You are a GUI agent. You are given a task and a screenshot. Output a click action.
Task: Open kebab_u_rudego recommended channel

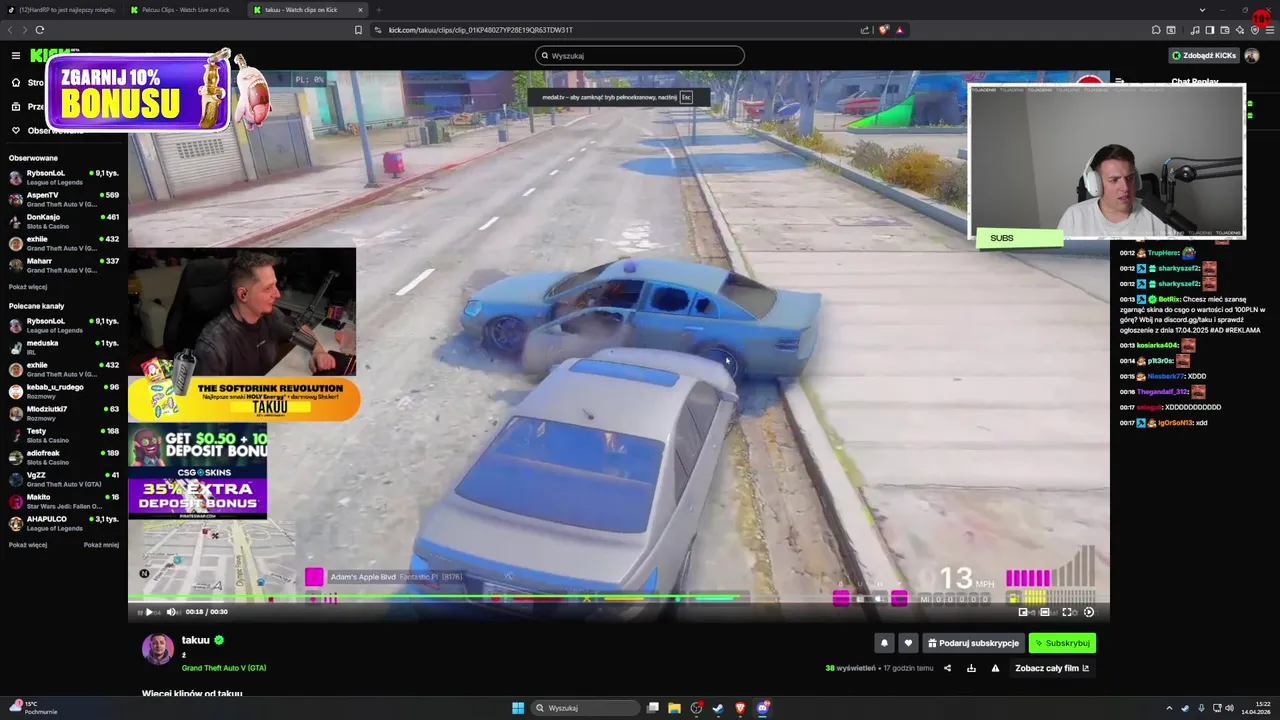pyautogui.click(x=64, y=391)
